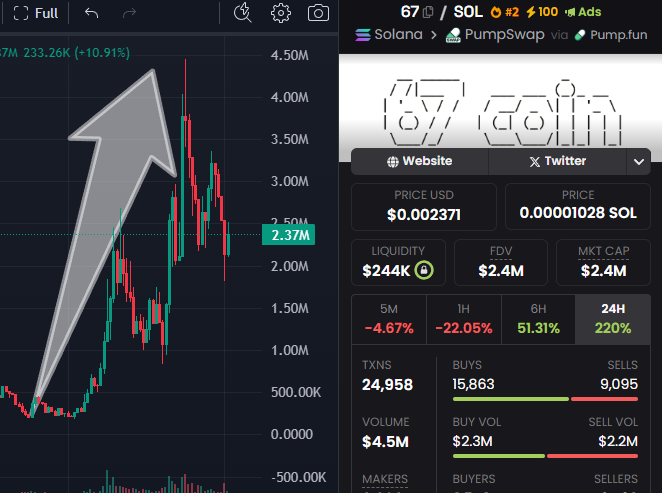Image resolution: width=662 pixels, height=493 pixels.
Task: Click the LIQUIDITY $244K value
Action: point(386,271)
